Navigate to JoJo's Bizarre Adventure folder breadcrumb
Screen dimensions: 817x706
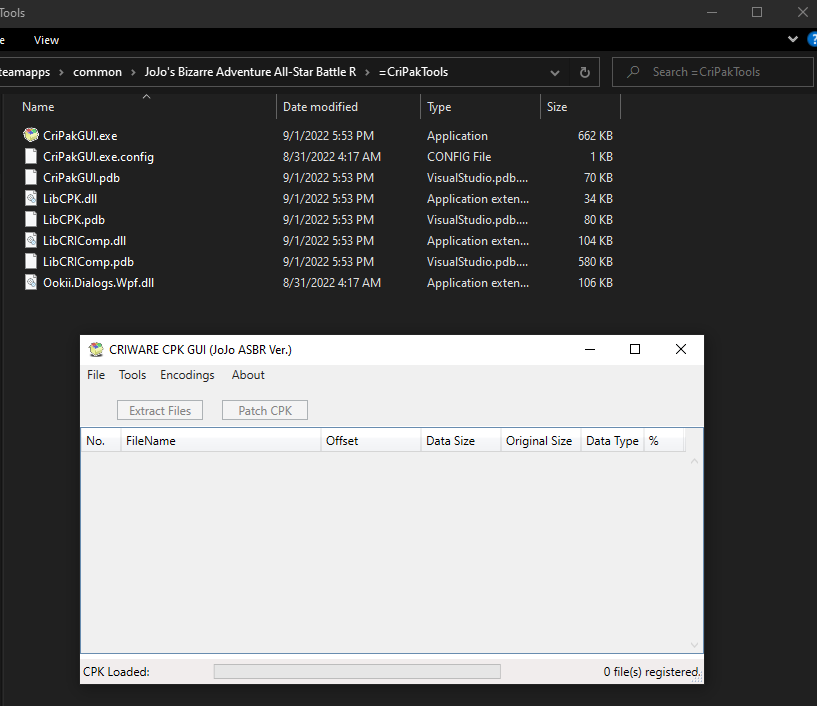[x=250, y=72]
